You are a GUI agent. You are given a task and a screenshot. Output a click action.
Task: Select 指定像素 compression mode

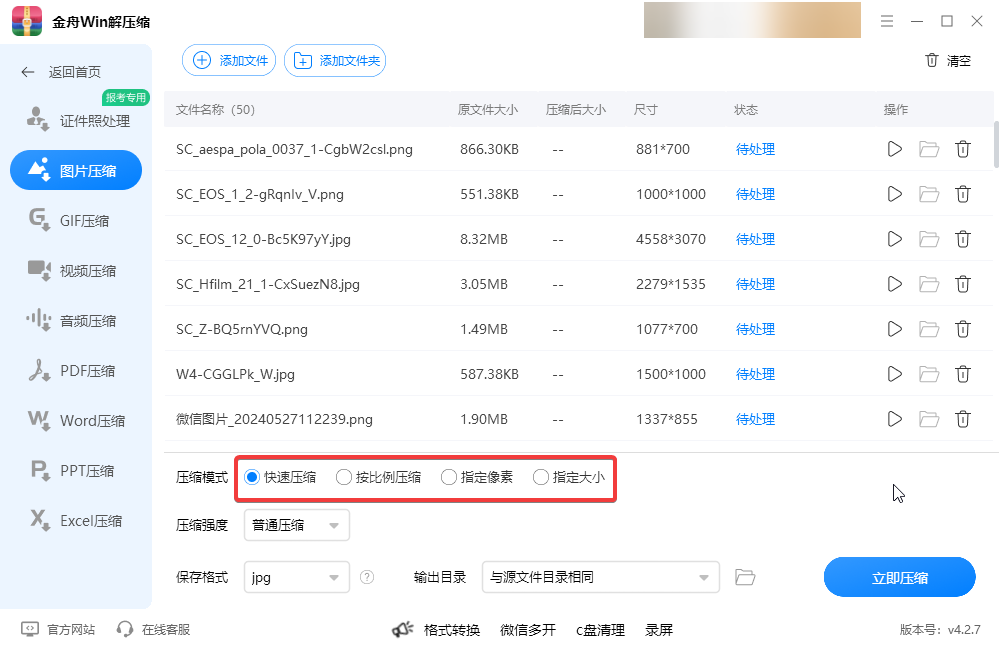(477, 477)
